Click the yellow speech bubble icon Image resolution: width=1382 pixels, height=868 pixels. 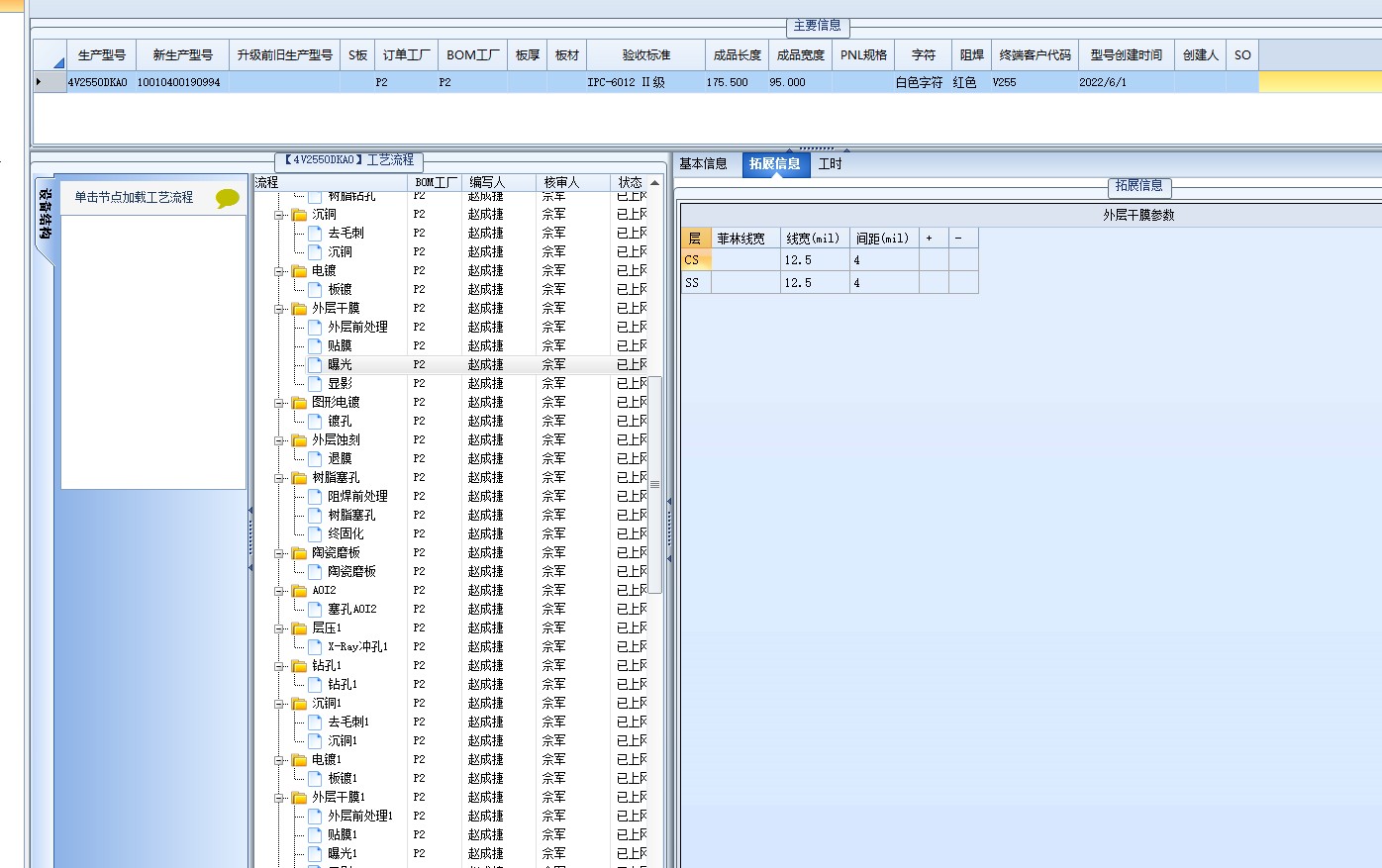point(228,198)
